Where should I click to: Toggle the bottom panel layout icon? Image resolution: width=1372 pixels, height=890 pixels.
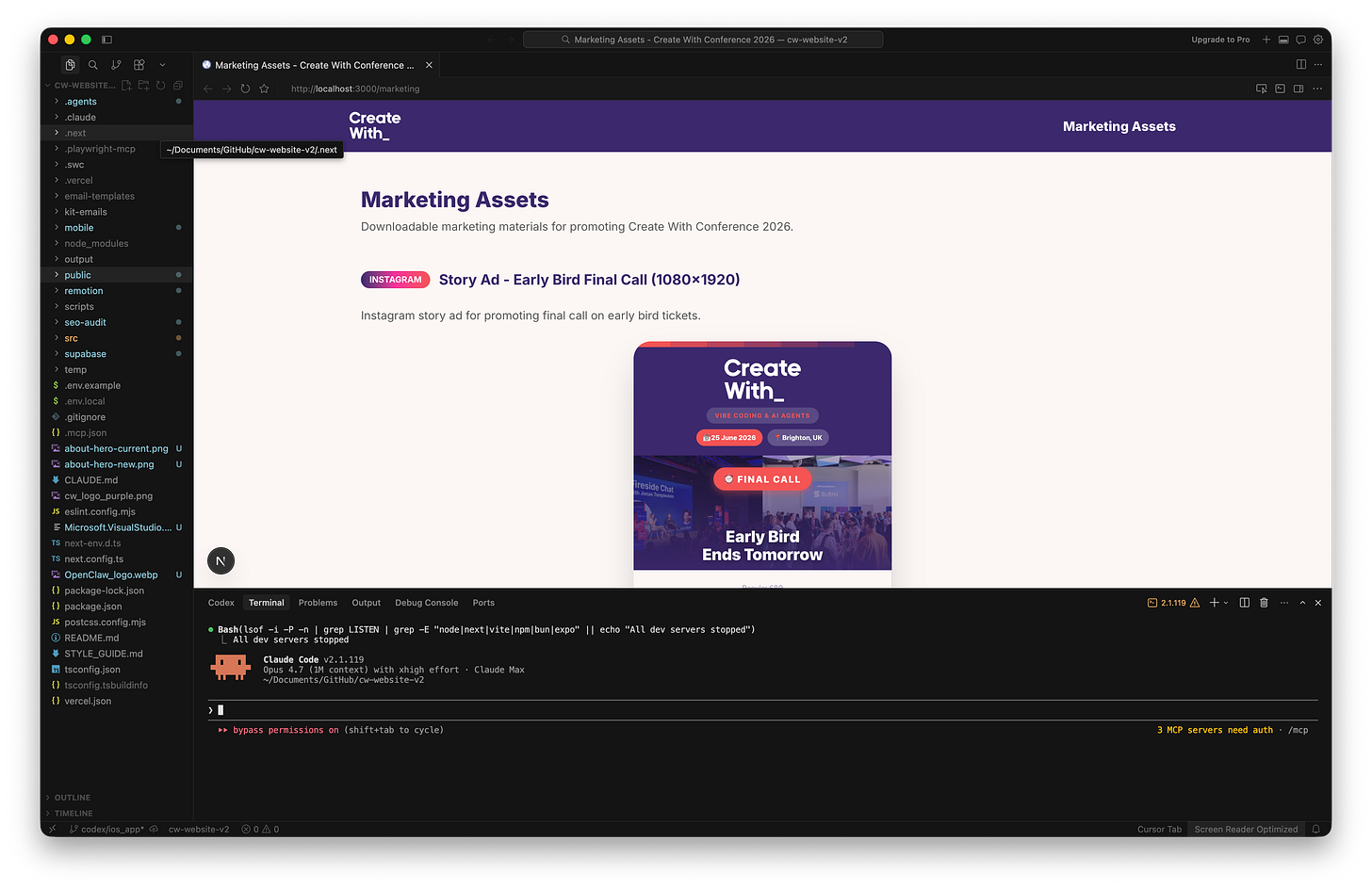pyautogui.click(x=1283, y=40)
